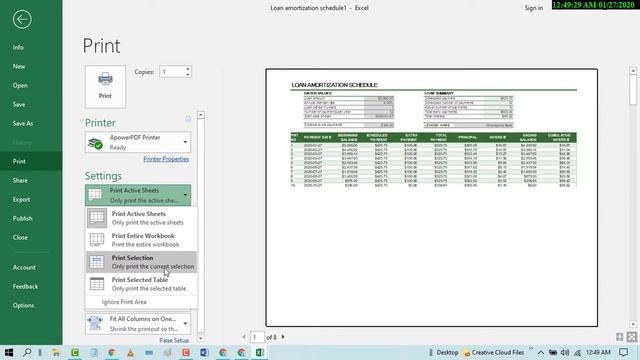Open network status in system tray
This screenshot has width=640, height=360.
pos(578,352)
